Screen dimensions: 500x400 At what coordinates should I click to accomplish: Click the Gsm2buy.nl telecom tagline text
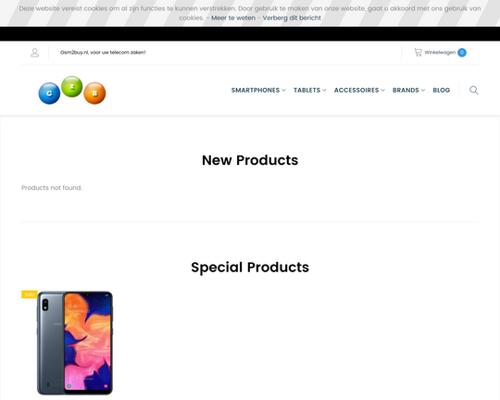103,52
